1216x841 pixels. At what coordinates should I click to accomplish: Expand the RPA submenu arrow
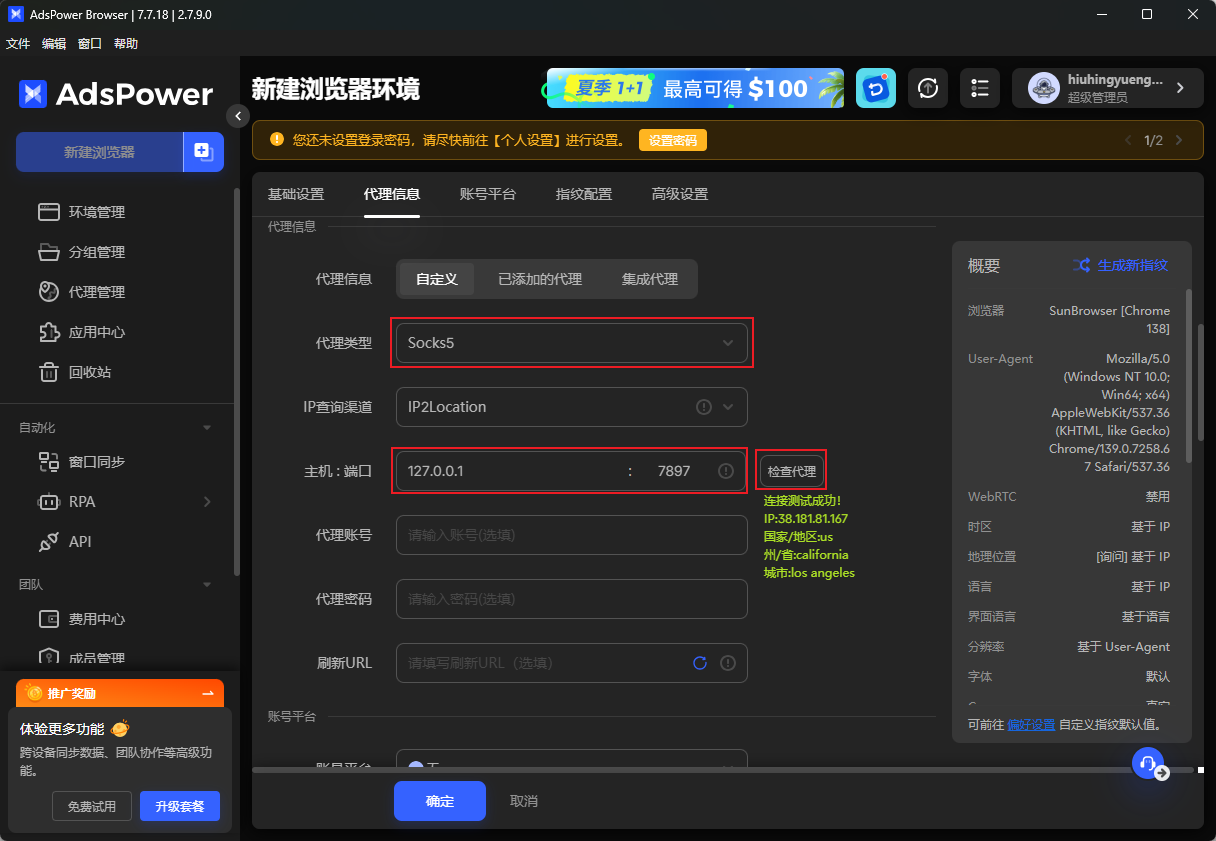(207, 502)
